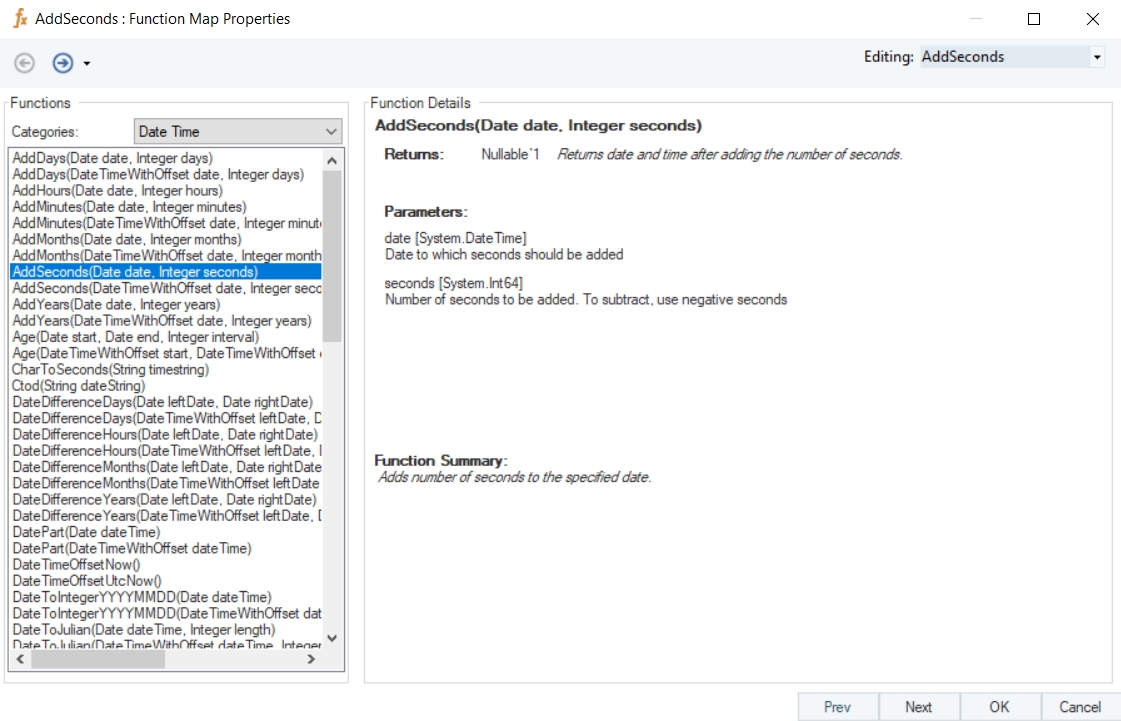Open the forward arrow history dropdown
This screenshot has height=721, width=1121.
pos(87,64)
